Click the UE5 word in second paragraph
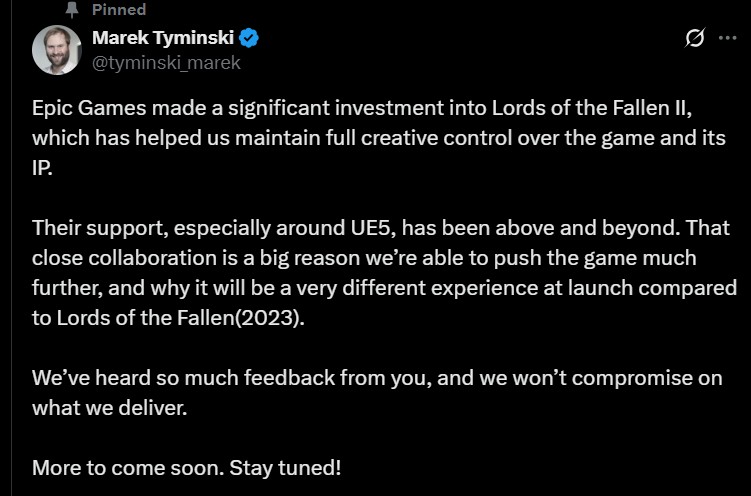 (370, 228)
